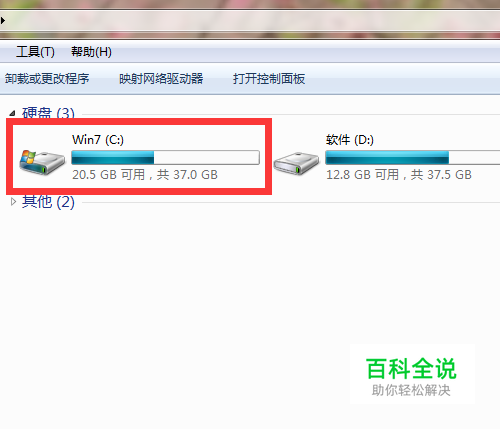Click the 百科全说 watermark logo
The image size is (500, 429).
tap(412, 376)
